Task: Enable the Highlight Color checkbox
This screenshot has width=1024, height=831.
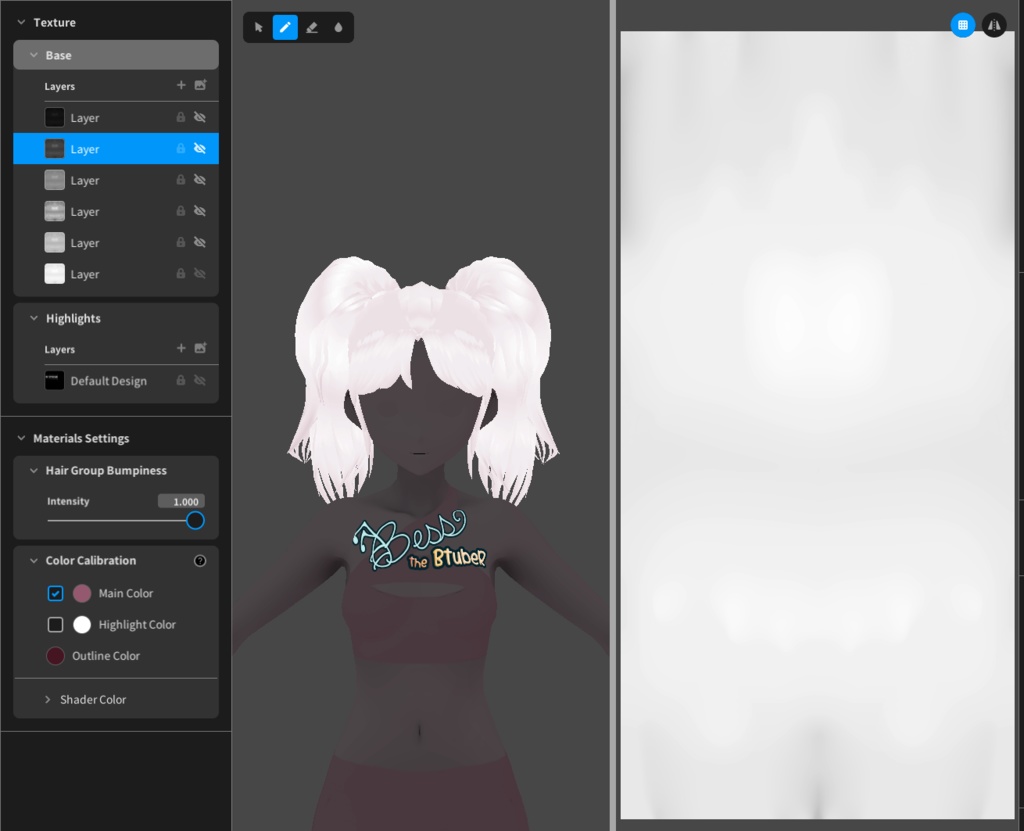Action: pos(55,624)
